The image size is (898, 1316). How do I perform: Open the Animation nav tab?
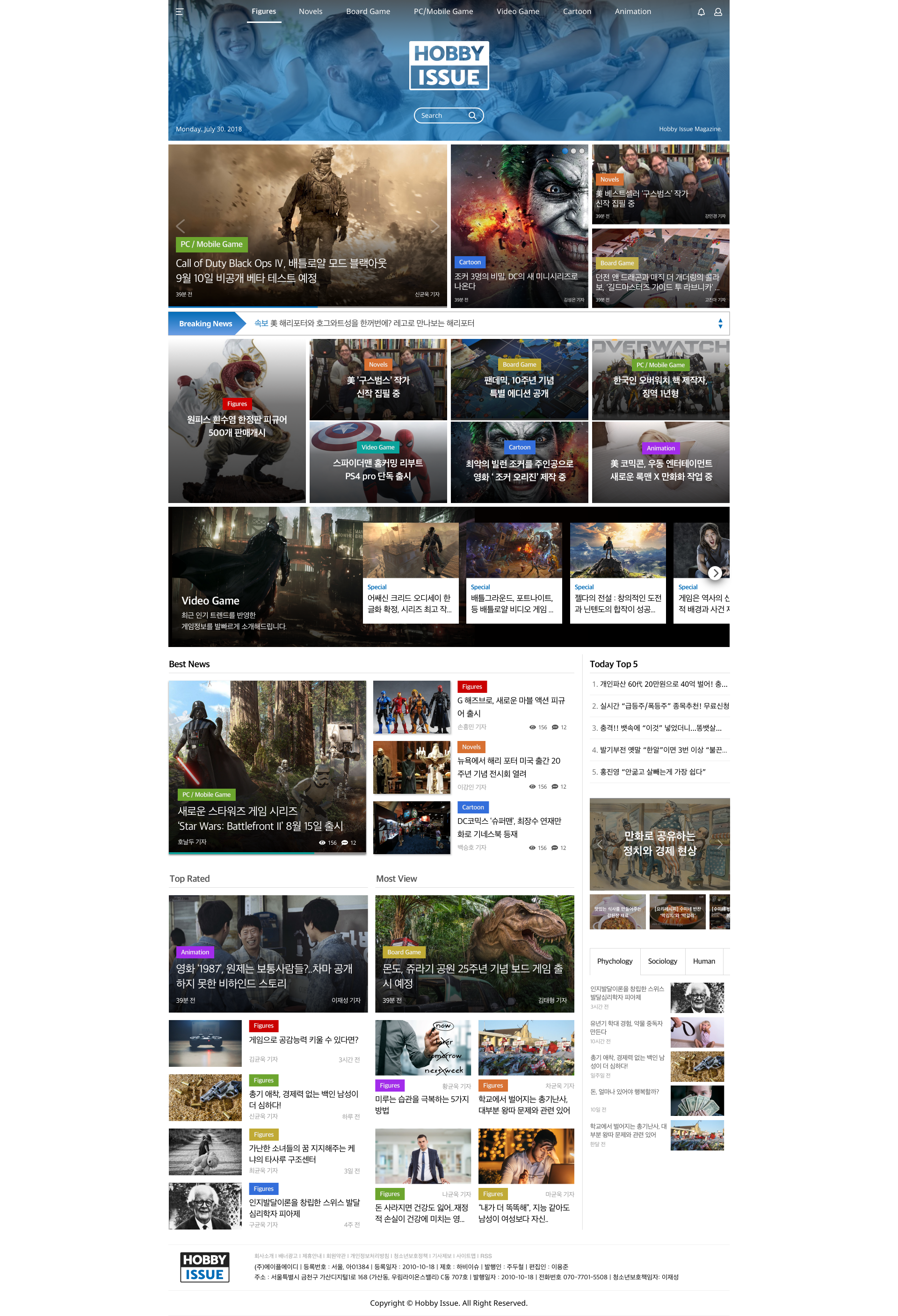(633, 11)
